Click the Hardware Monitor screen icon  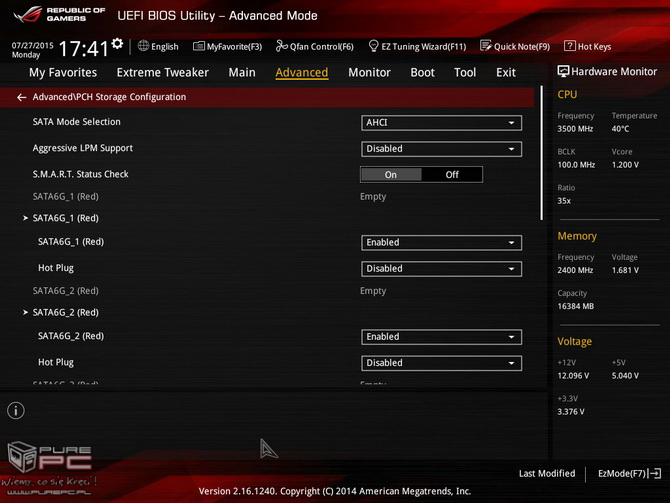click(563, 71)
